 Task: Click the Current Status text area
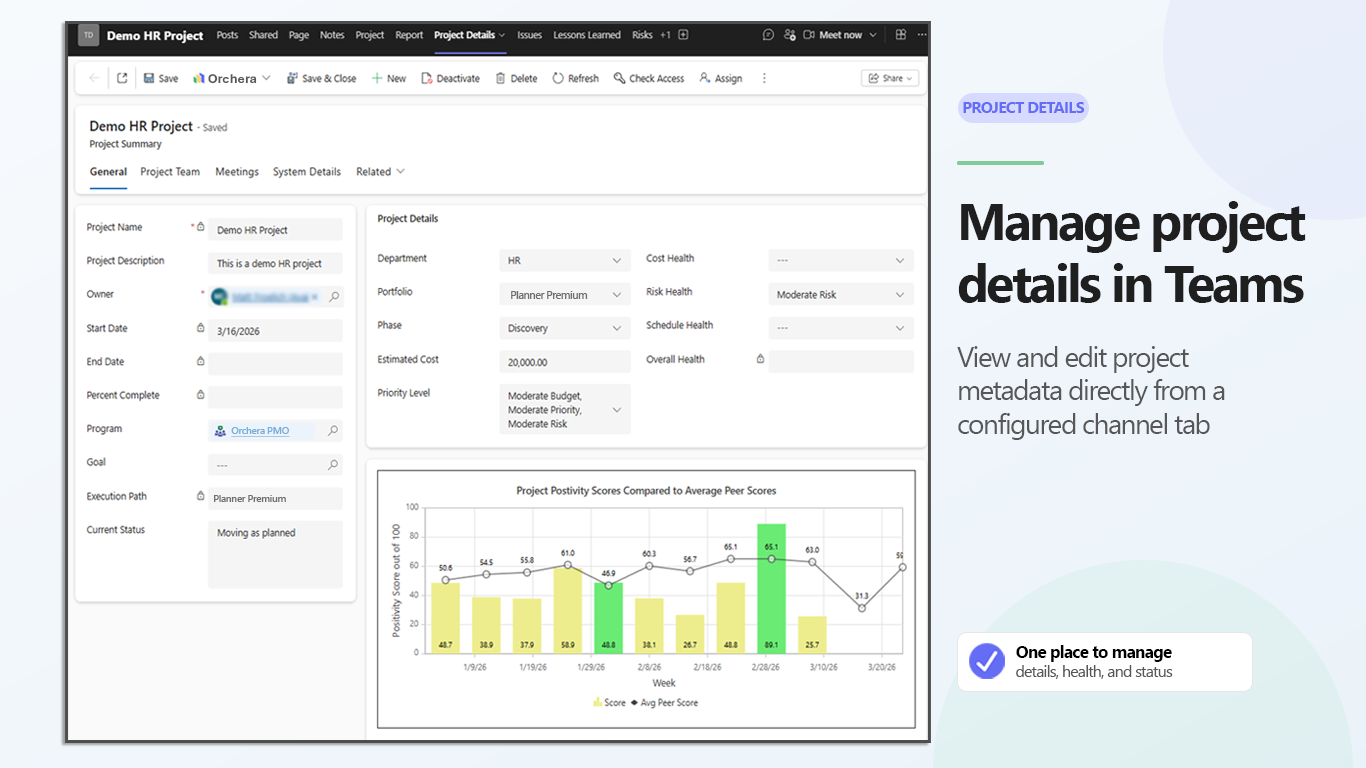click(275, 554)
